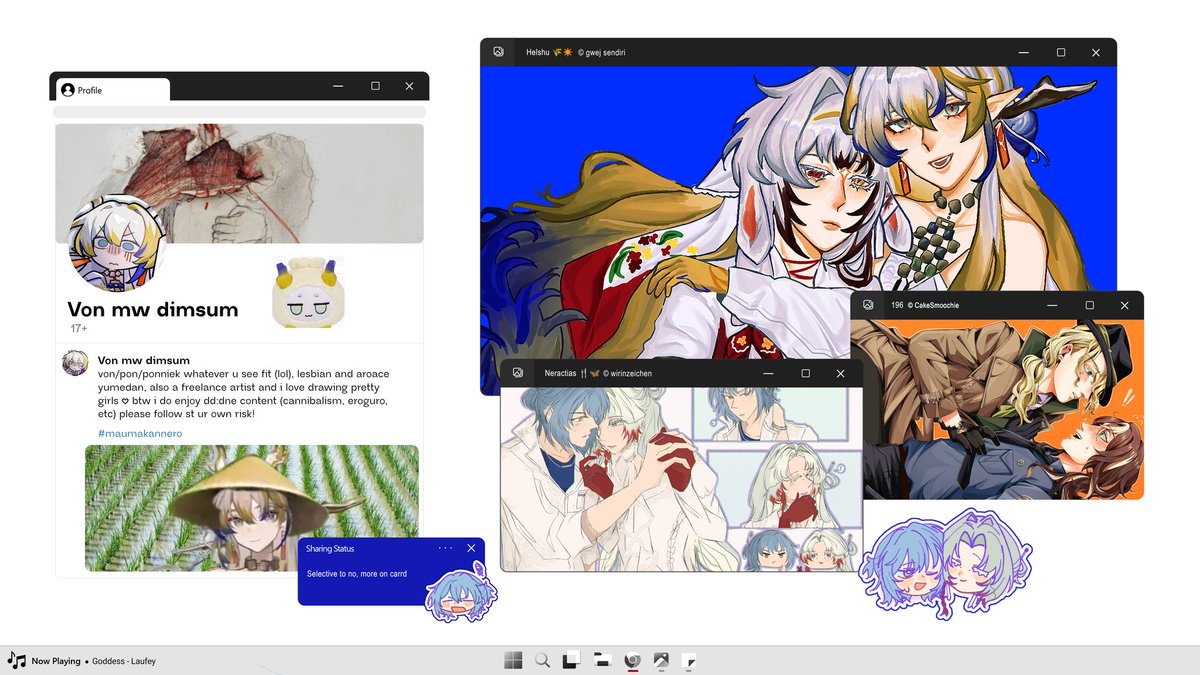The image size is (1200, 675).
Task: Maximize the Profile window
Action: coord(375,87)
